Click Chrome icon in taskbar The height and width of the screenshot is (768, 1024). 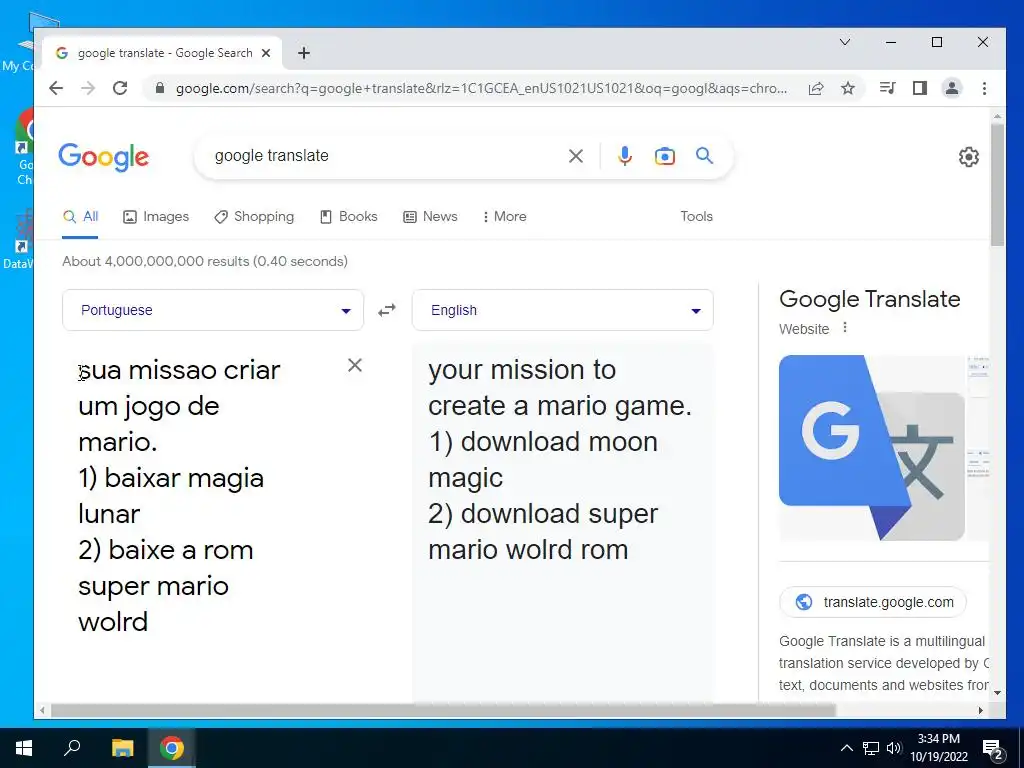coord(172,748)
